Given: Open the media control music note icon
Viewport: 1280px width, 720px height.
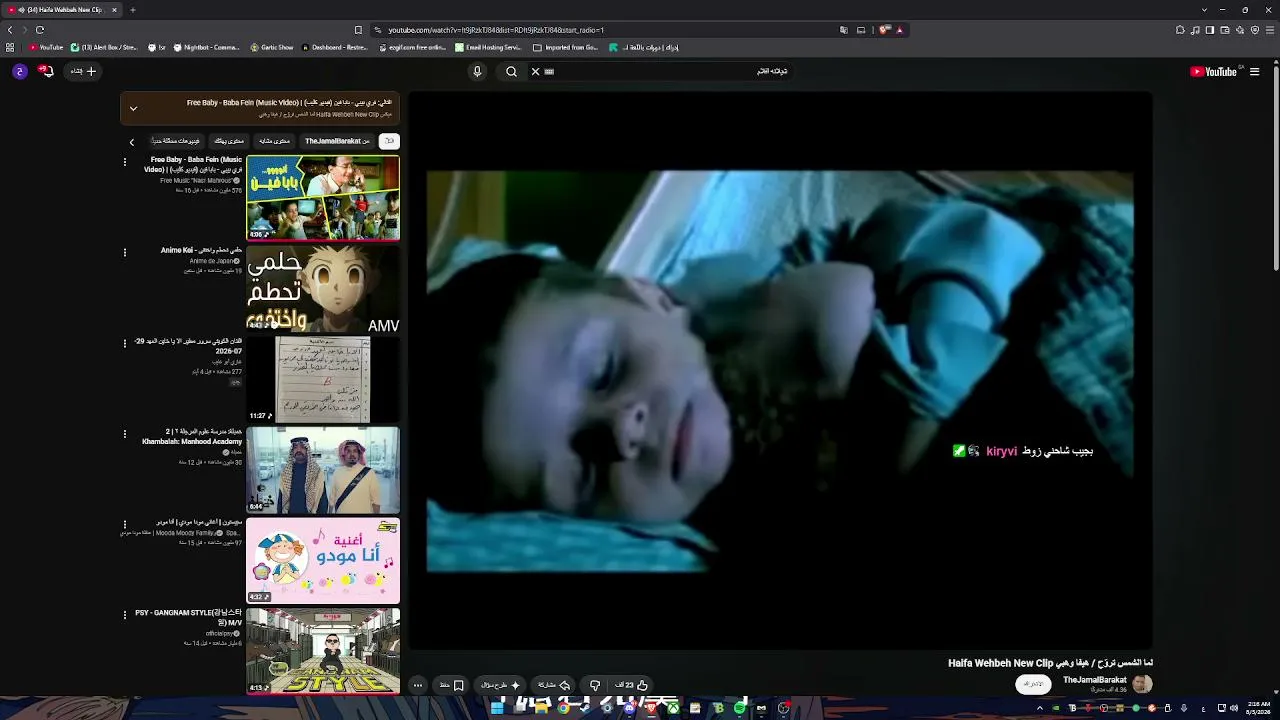Looking at the screenshot, I should point(1195,30).
